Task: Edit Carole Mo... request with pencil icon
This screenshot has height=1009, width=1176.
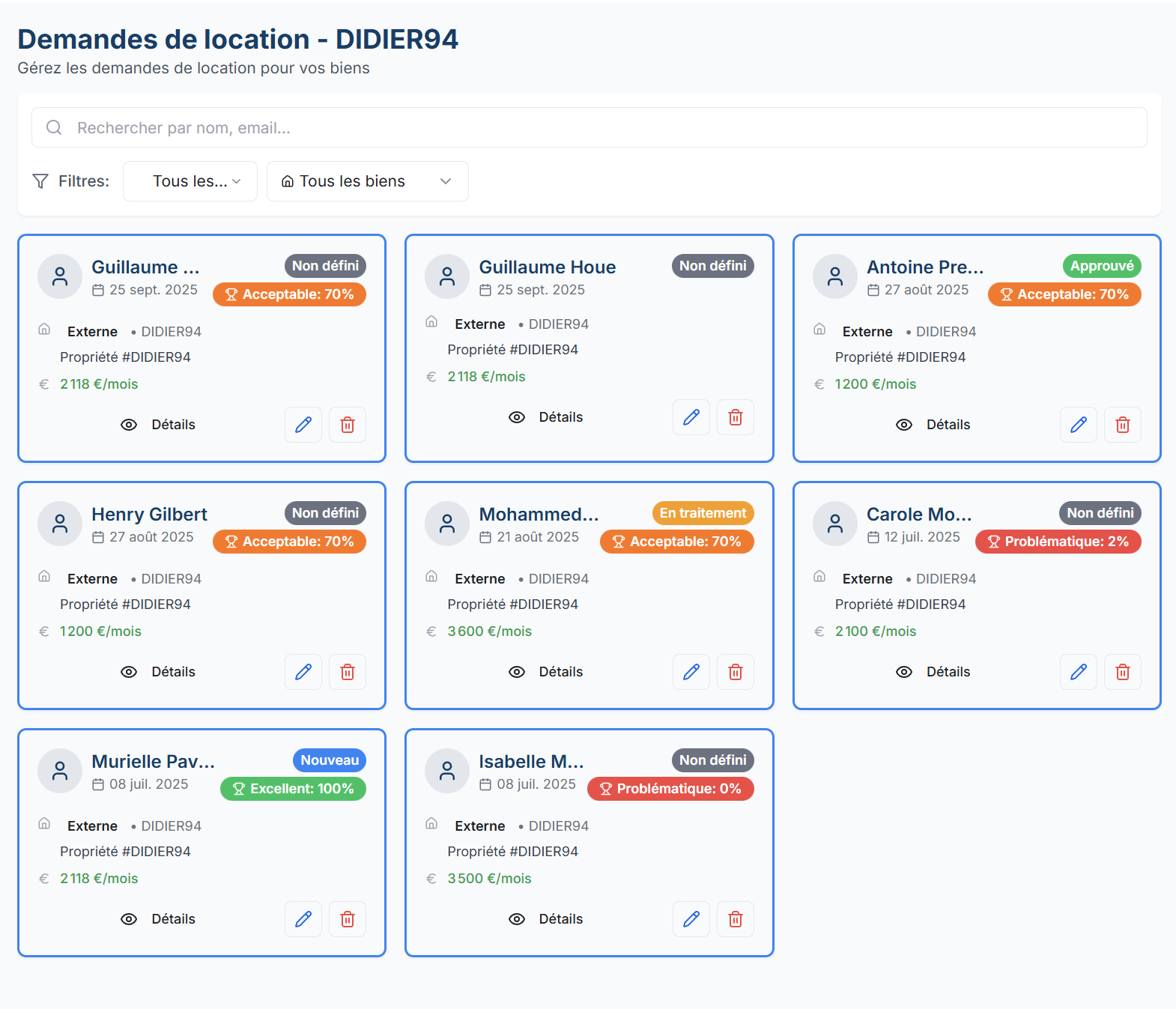Action: (x=1079, y=672)
